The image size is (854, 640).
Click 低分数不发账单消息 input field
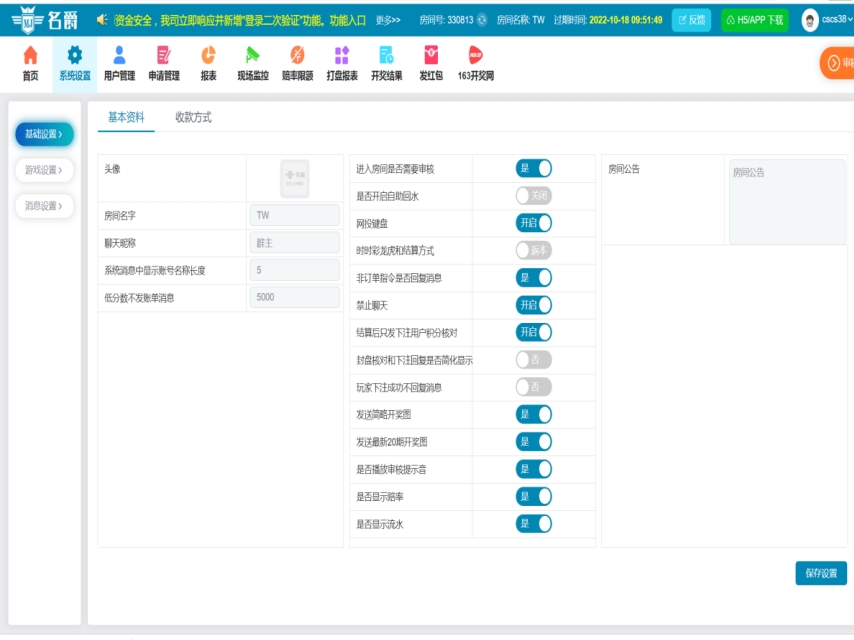coord(295,297)
